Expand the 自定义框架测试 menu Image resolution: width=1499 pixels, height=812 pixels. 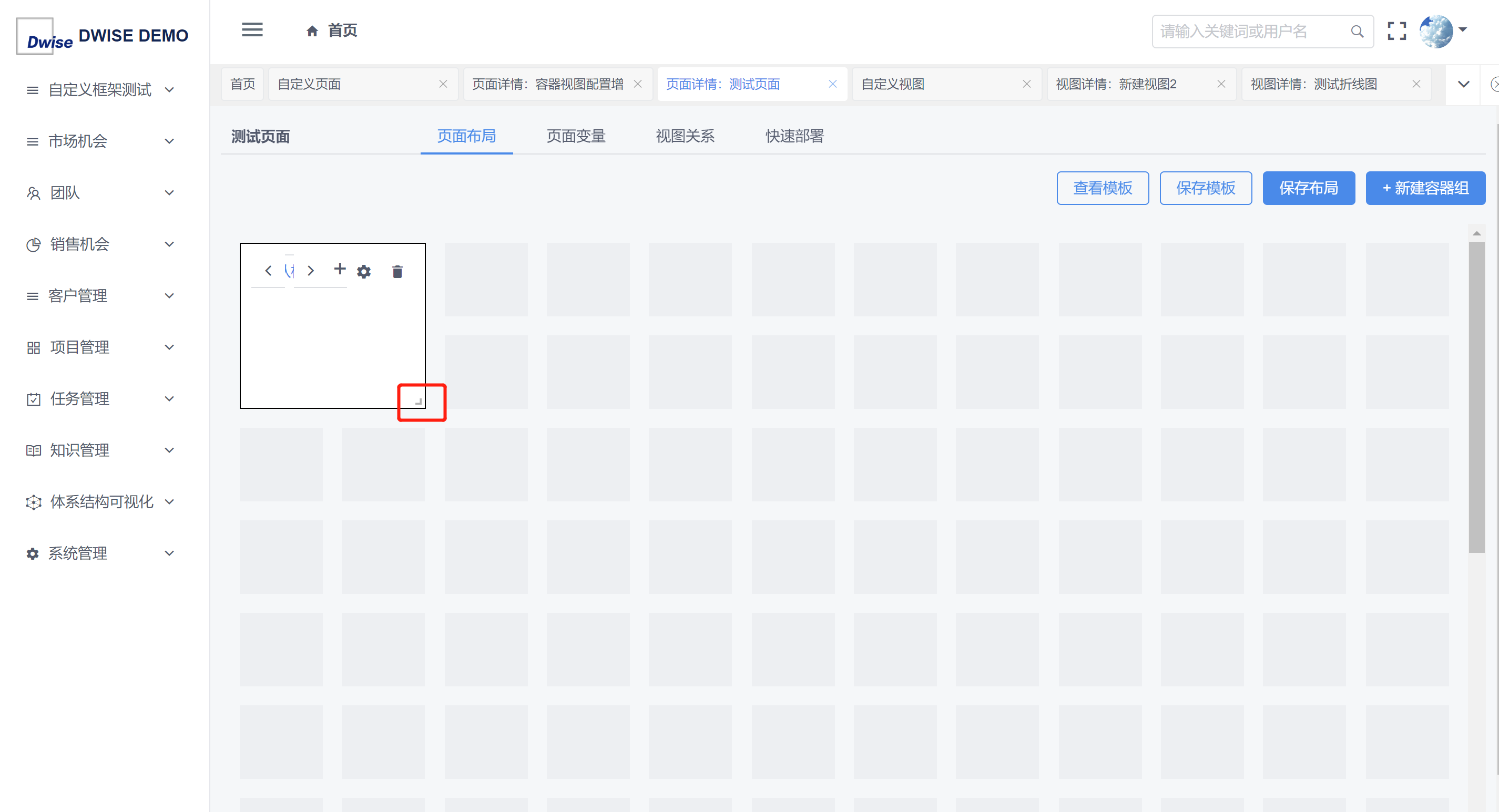pyautogui.click(x=169, y=89)
